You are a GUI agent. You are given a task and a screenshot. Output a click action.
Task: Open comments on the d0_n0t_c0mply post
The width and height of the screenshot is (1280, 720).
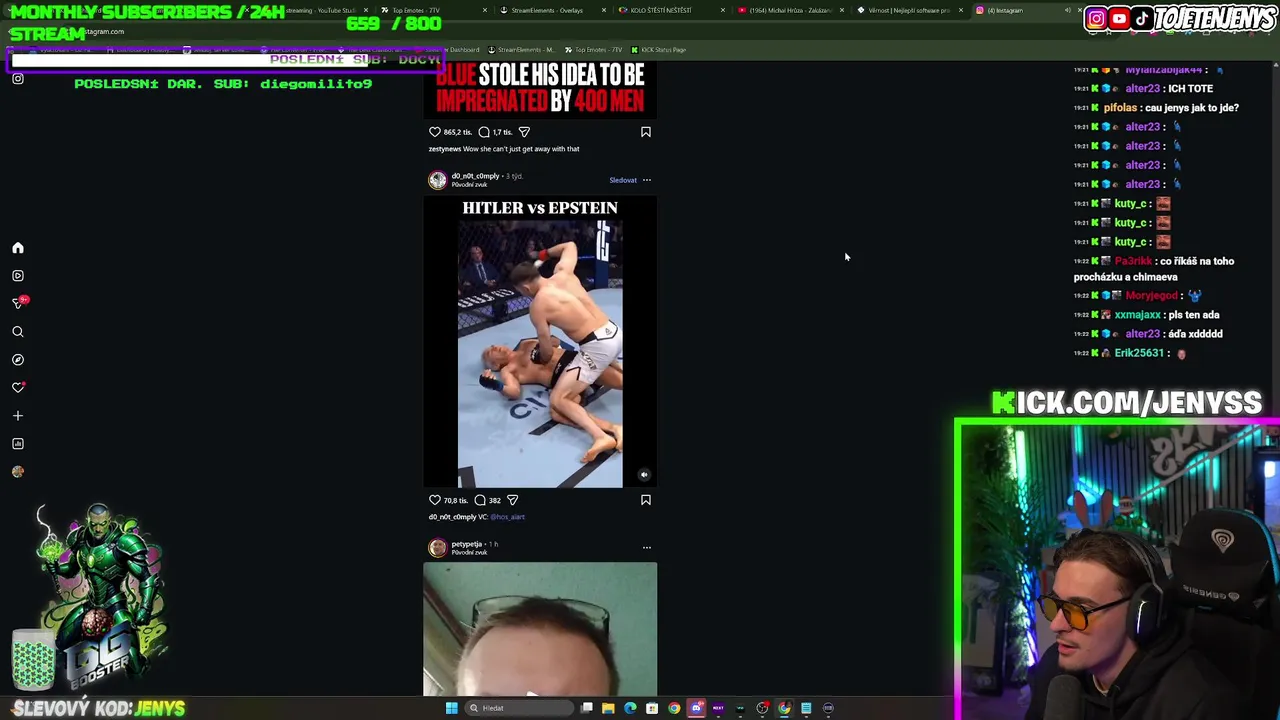pos(480,500)
